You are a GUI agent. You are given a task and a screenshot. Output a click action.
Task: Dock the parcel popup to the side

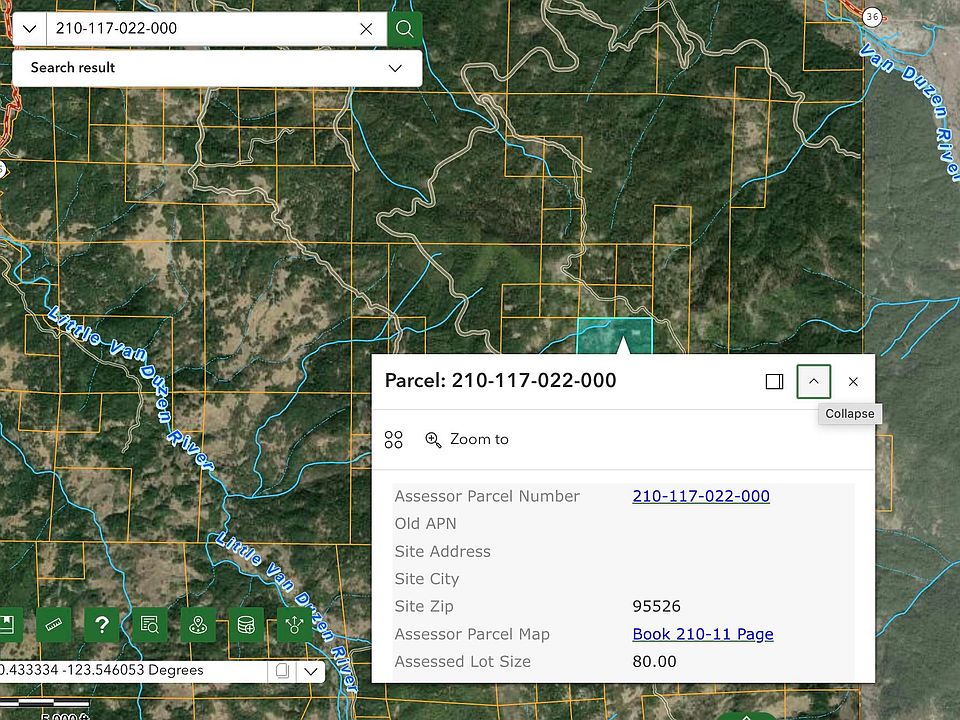point(774,381)
